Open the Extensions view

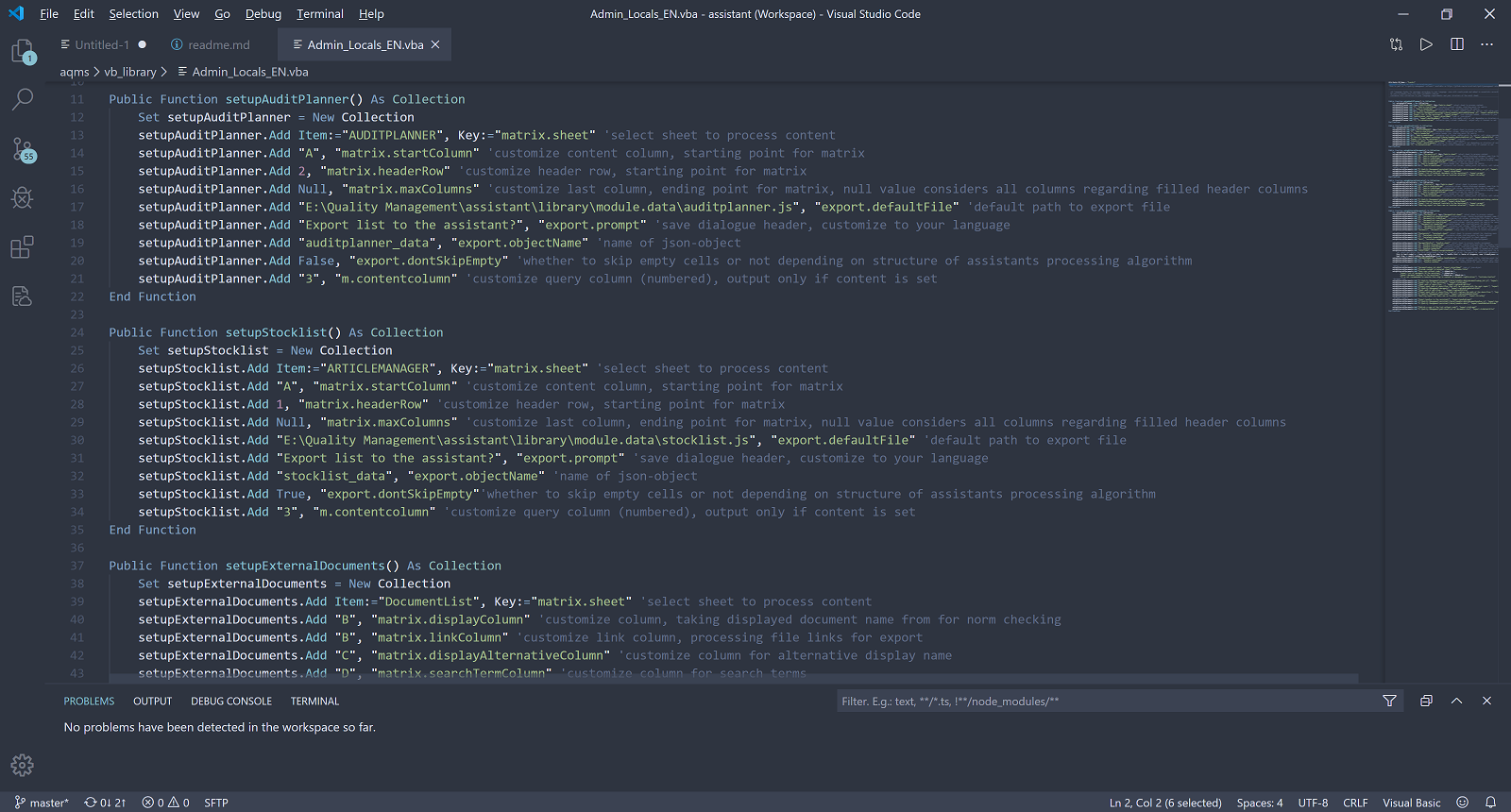23,246
